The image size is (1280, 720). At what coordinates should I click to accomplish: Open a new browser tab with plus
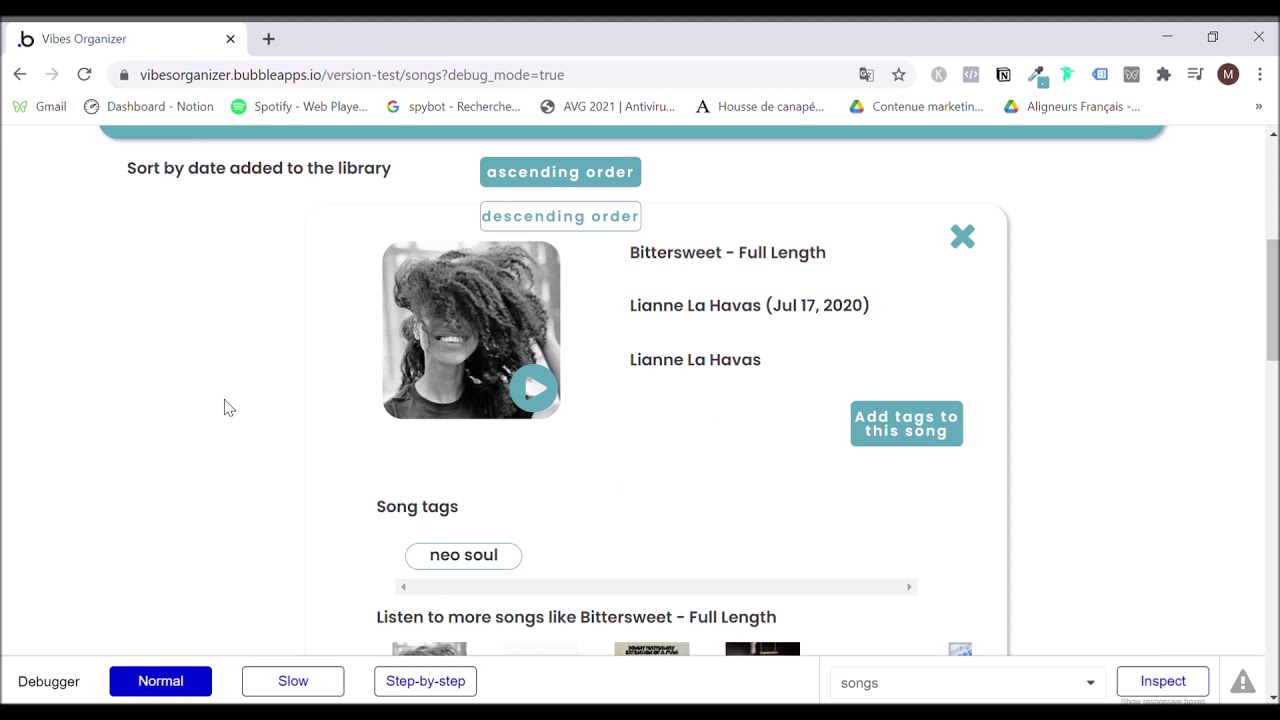pos(268,39)
